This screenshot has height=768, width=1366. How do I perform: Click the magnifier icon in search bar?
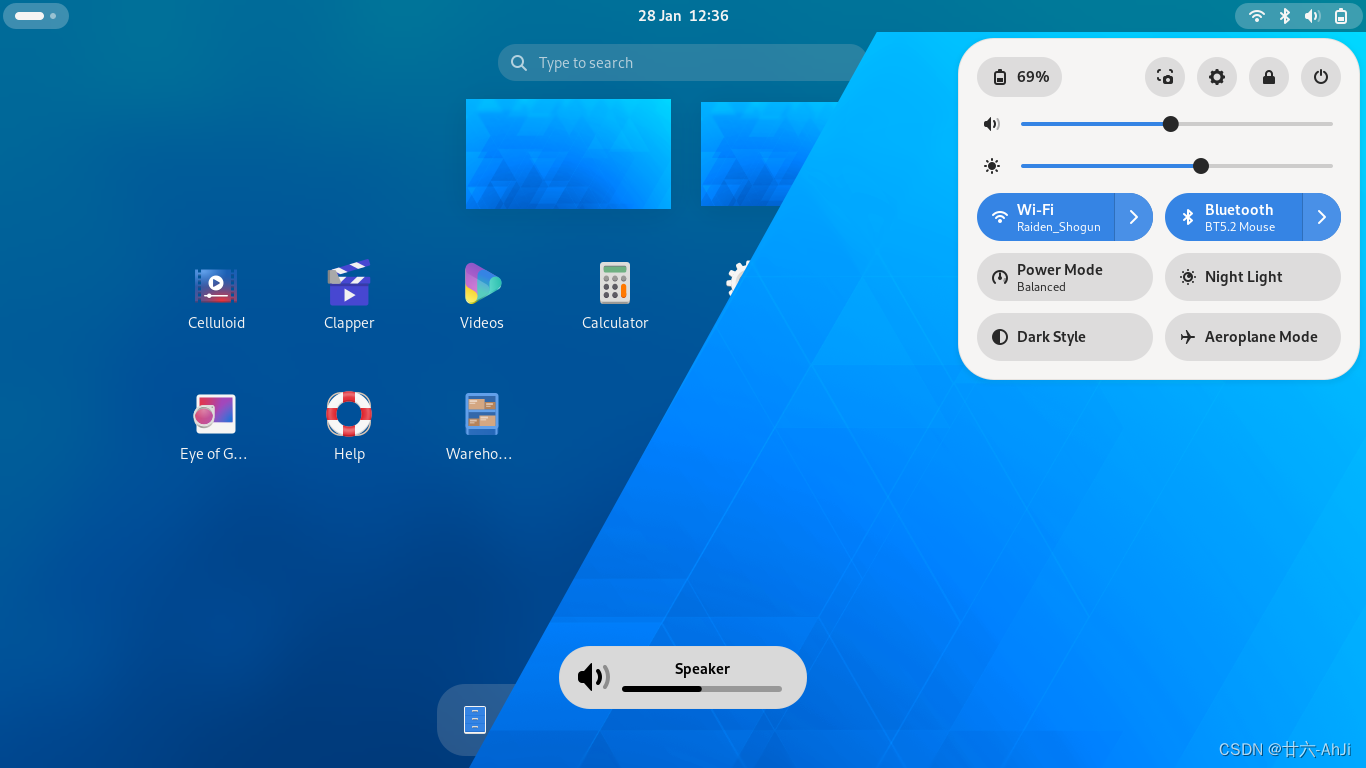[x=519, y=63]
